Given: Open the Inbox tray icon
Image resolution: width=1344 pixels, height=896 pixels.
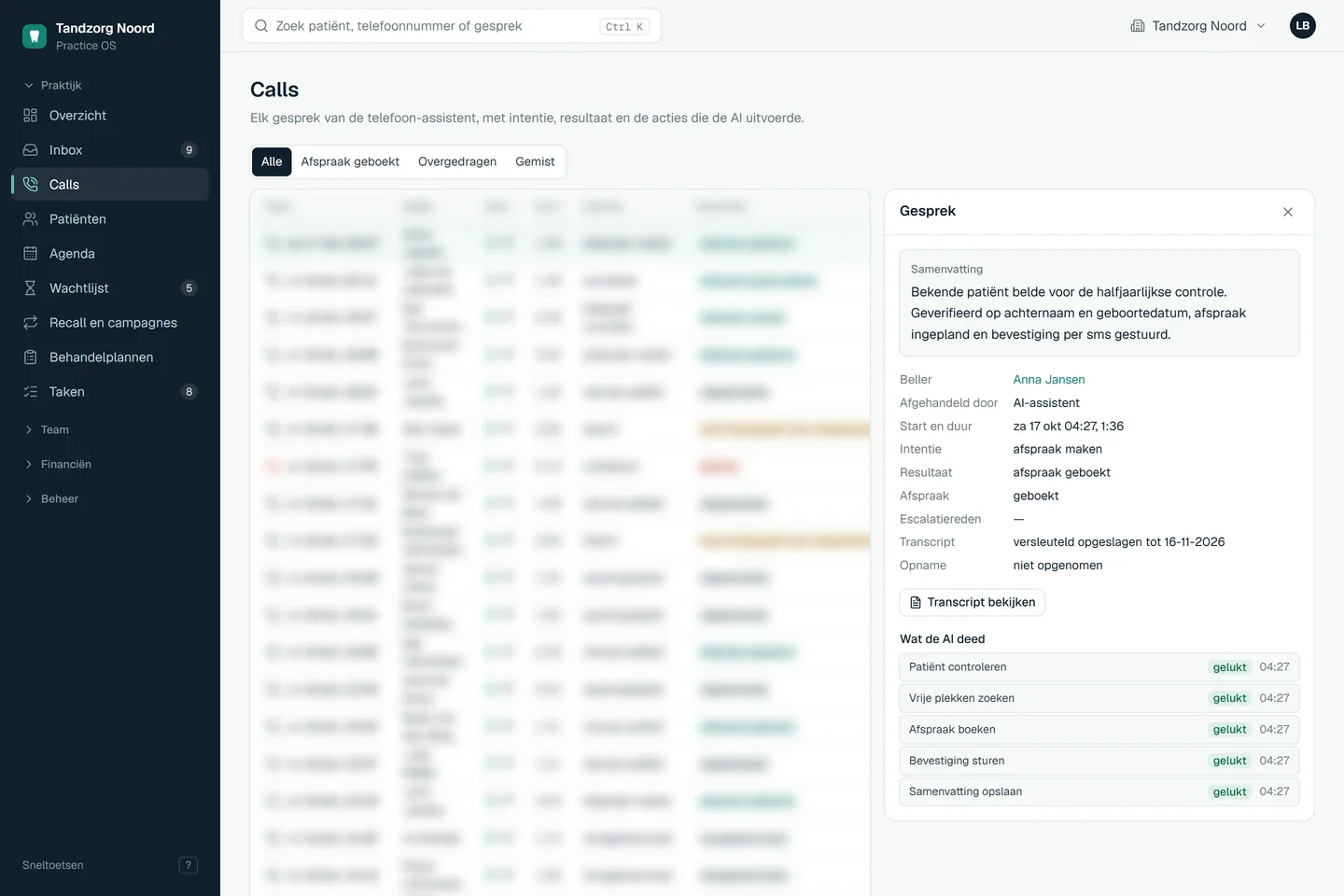Looking at the screenshot, I should point(30,150).
